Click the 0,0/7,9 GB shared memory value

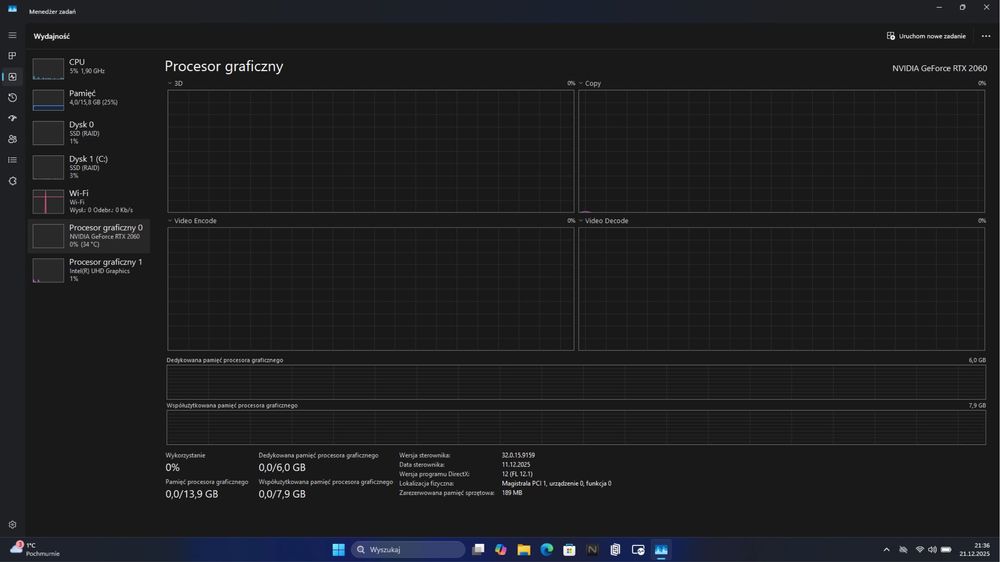coord(281,494)
